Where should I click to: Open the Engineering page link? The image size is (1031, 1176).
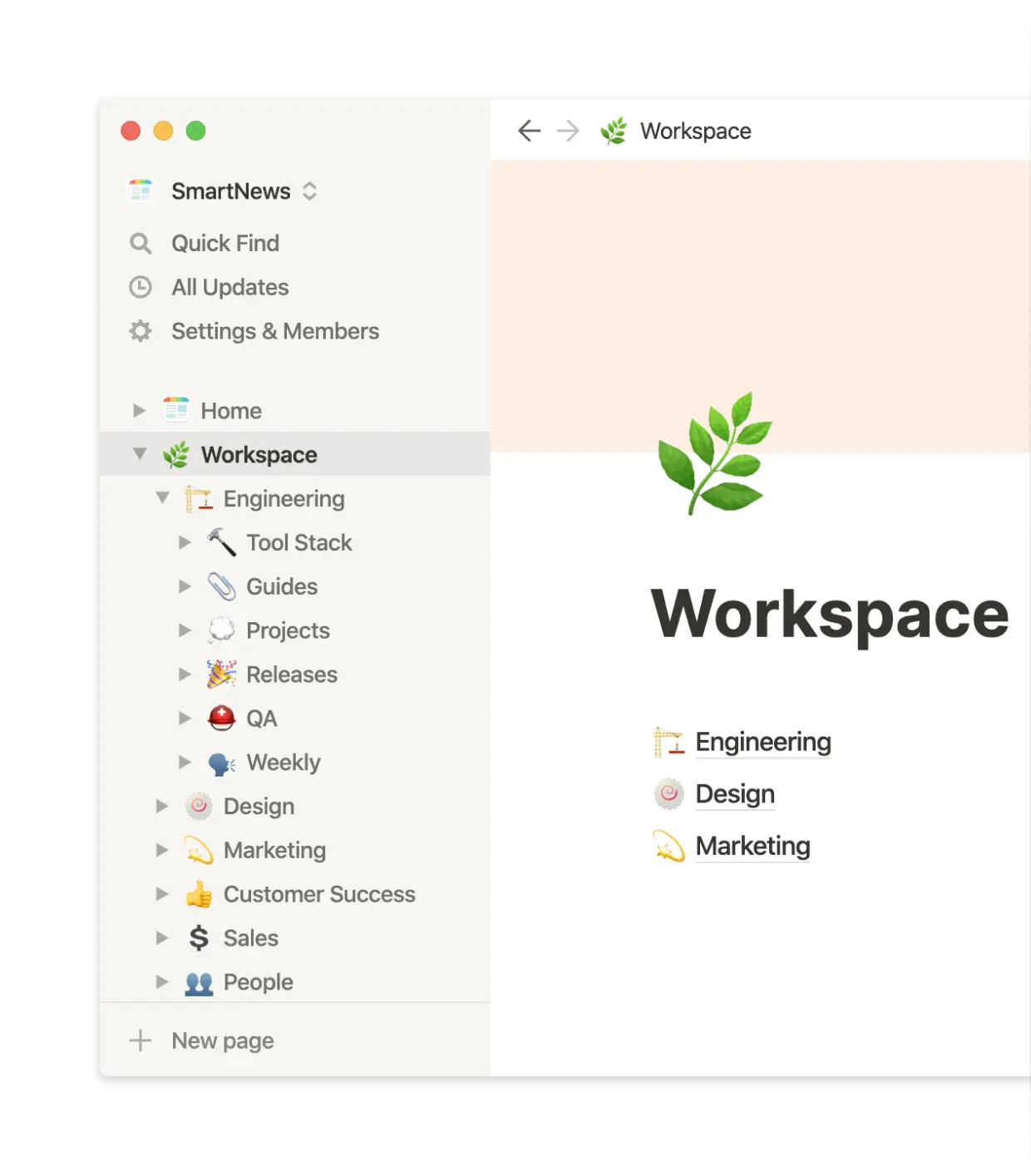[762, 742]
